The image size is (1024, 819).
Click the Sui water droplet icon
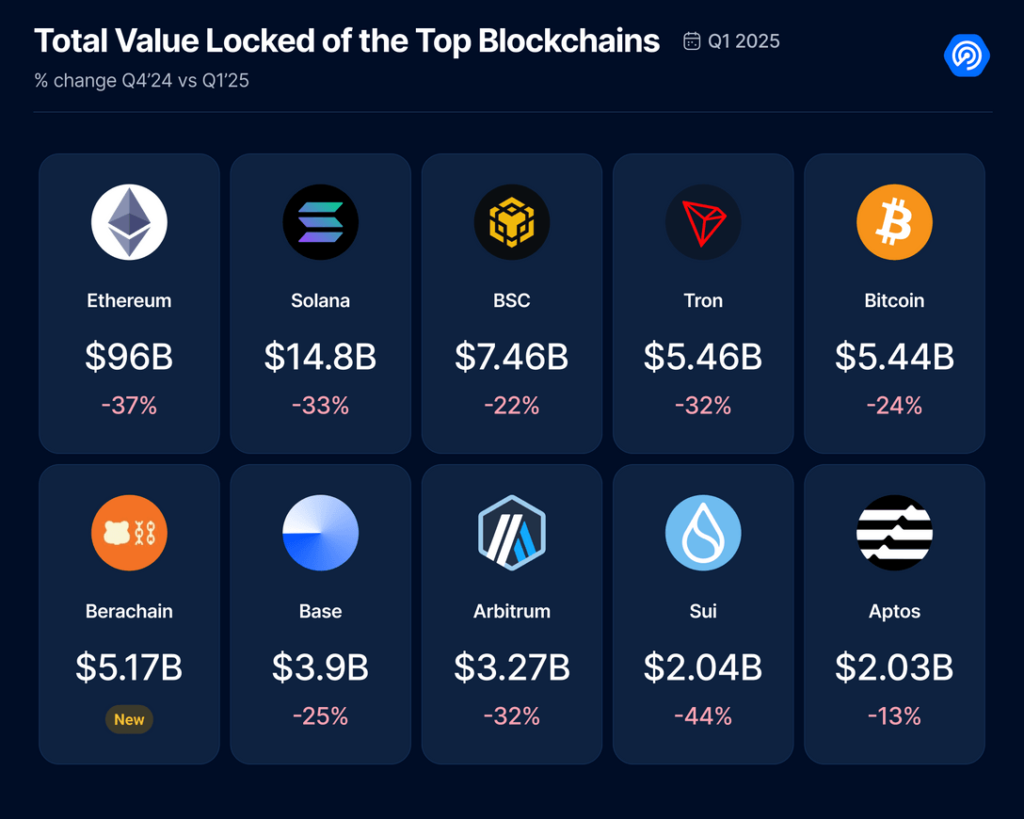click(x=703, y=532)
